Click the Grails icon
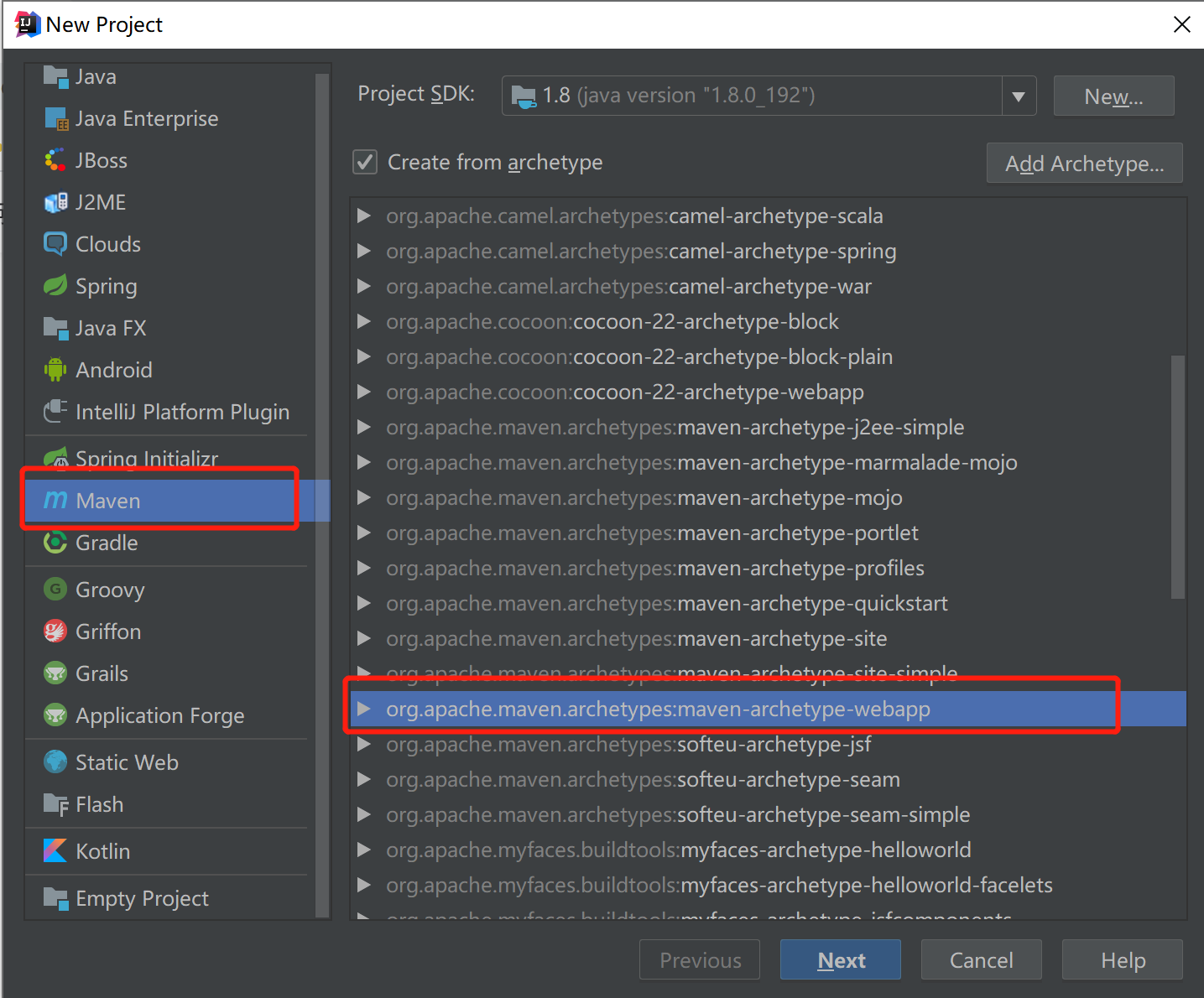1204x998 pixels. [55, 673]
